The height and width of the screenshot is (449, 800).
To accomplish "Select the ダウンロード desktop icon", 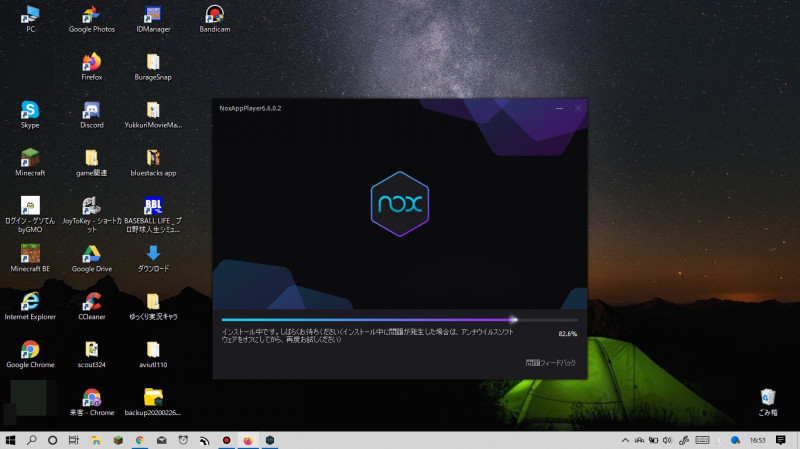I will 153,258.
